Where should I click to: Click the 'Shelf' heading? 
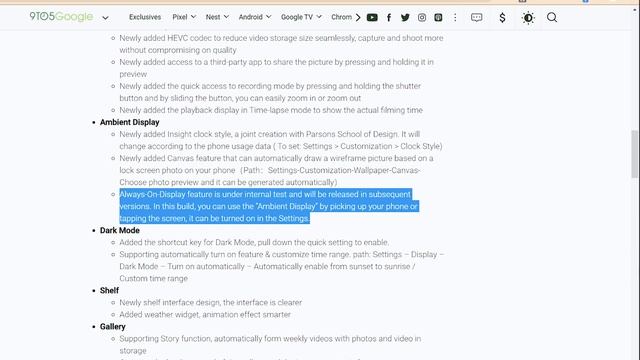(109, 290)
